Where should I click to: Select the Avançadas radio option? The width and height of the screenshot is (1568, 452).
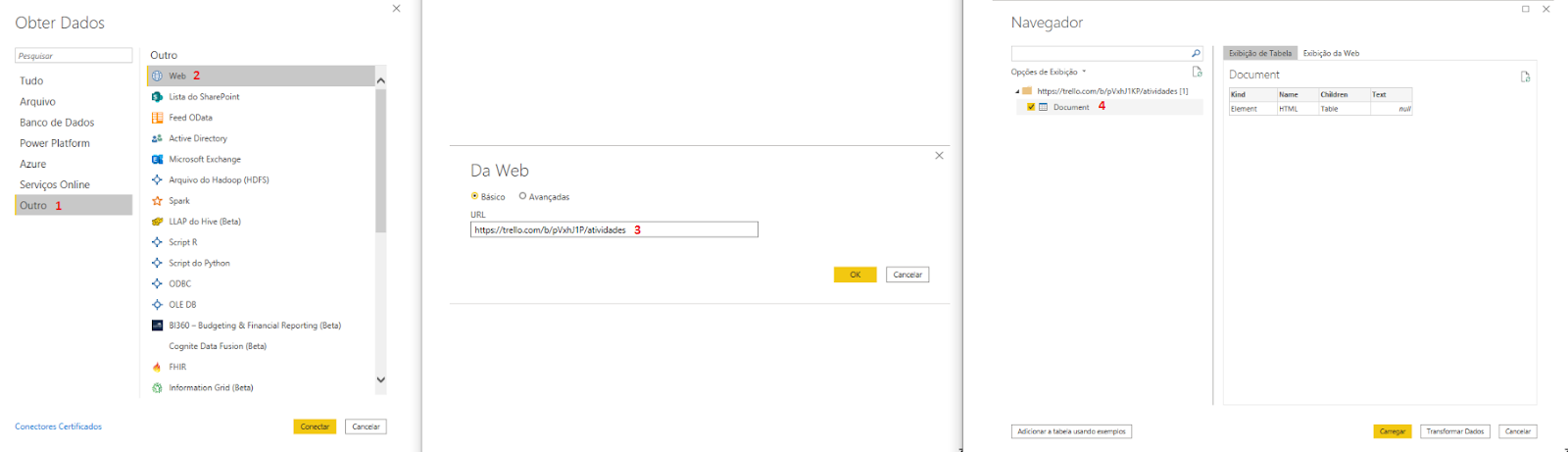(523, 196)
